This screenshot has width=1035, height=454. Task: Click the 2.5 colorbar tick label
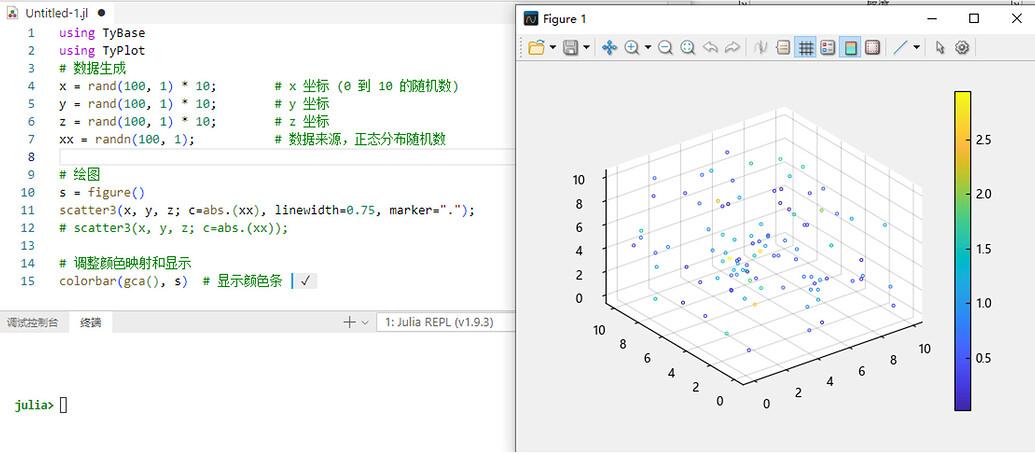point(984,141)
